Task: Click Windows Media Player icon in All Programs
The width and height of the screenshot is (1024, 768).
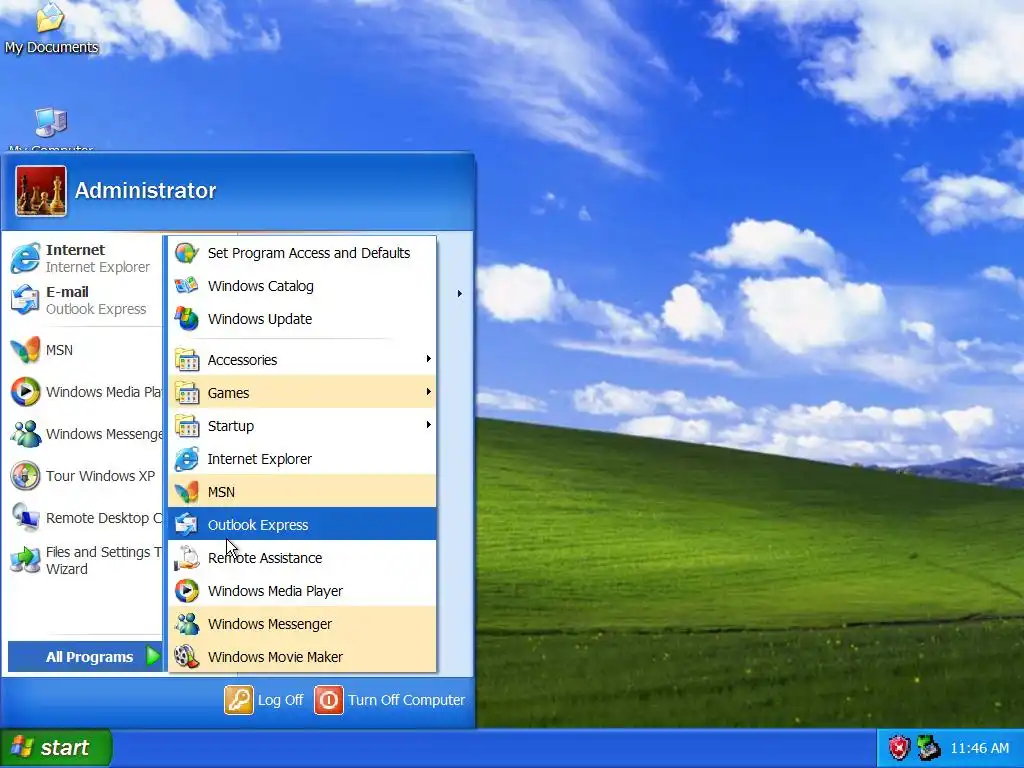Action: [x=187, y=590]
